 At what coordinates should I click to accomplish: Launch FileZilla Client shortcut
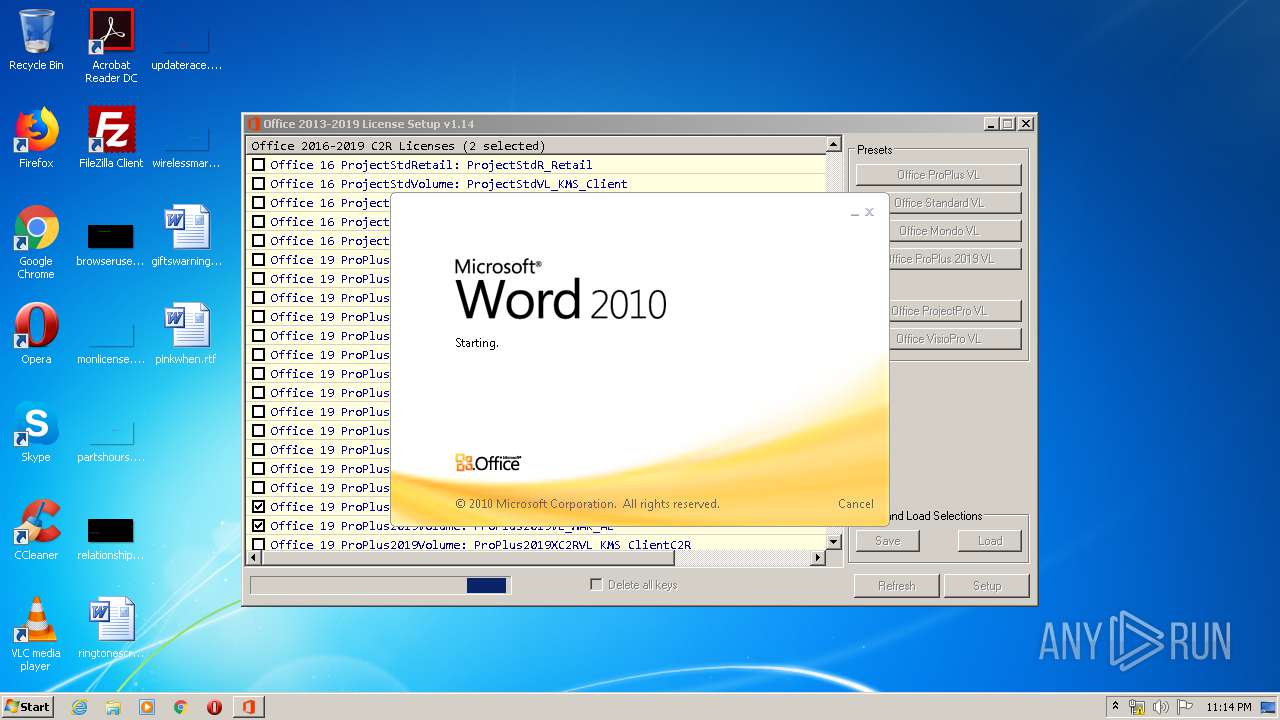111,138
